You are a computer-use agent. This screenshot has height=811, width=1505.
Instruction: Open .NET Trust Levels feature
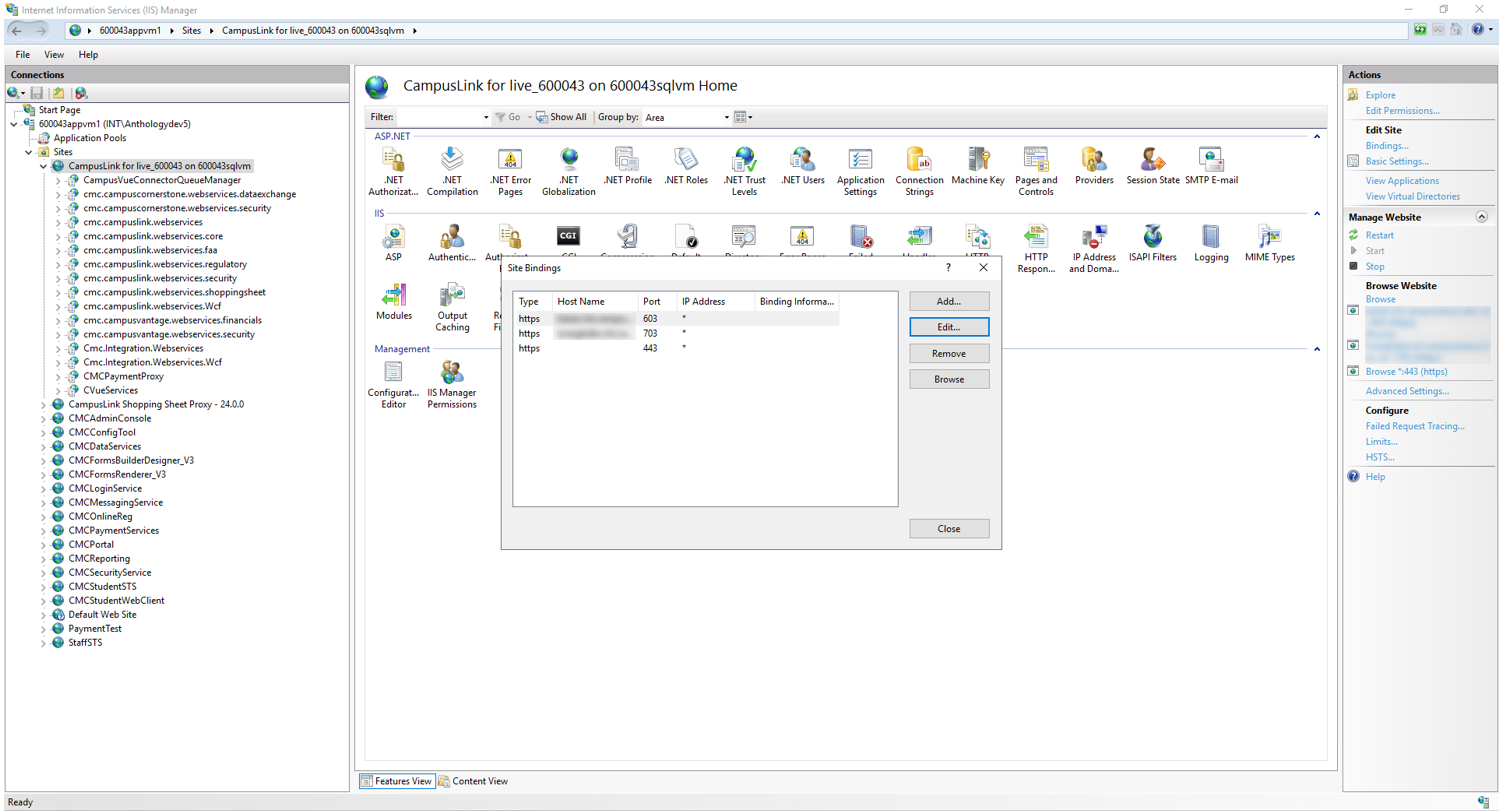coord(744,171)
